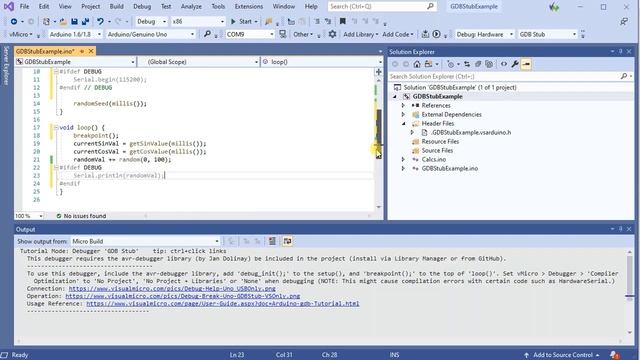Open Properties wrench icon in Solution Explorer
Viewport: 640px width, 360px height.
(515, 64)
